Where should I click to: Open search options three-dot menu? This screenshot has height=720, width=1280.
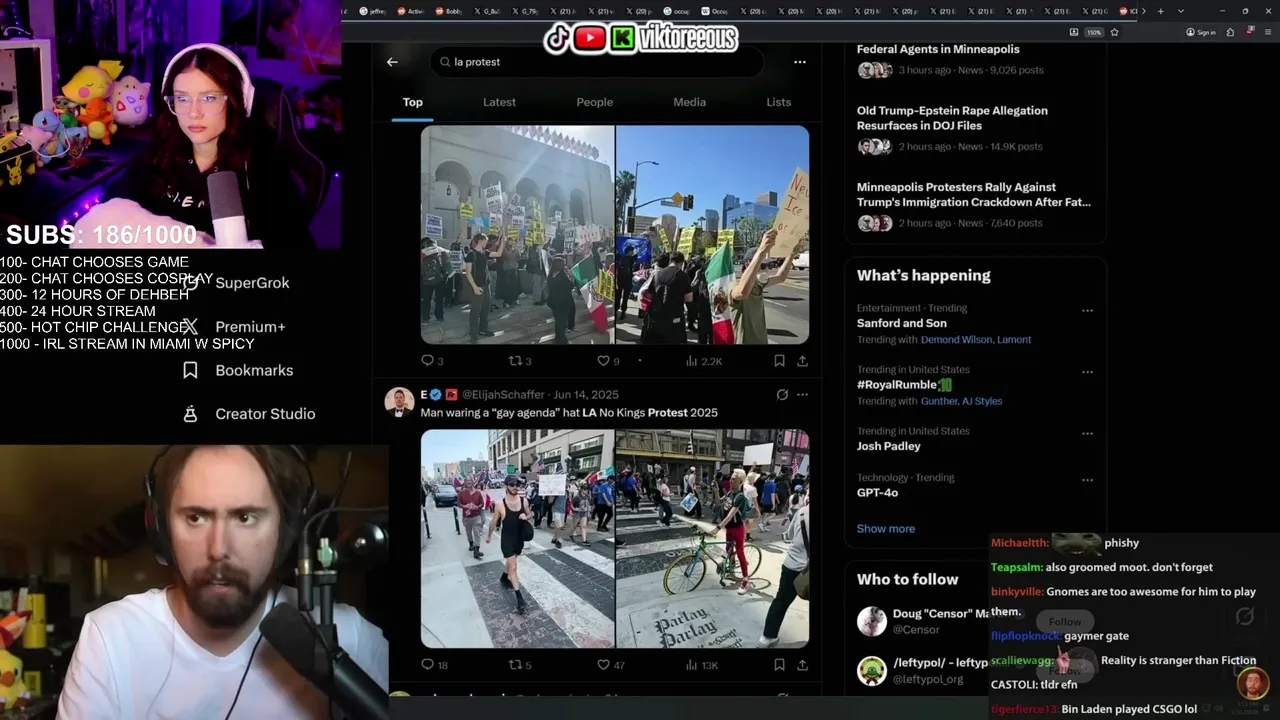[x=799, y=62]
